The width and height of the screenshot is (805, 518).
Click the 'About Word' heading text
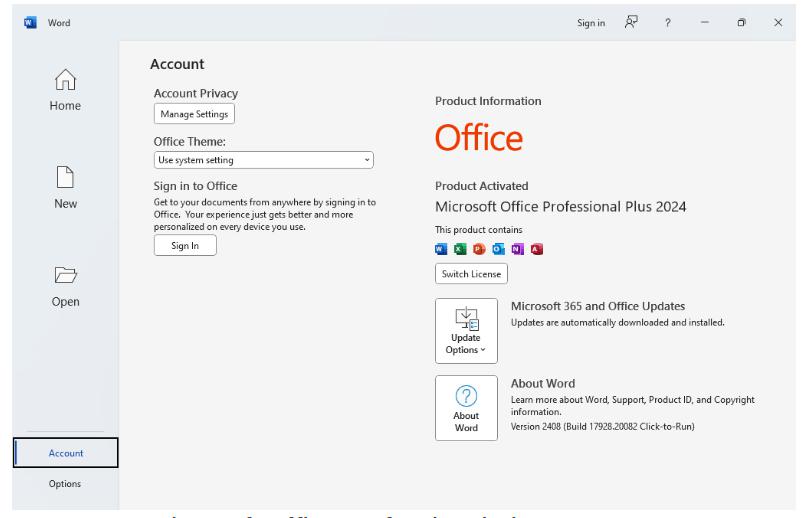tap(543, 383)
